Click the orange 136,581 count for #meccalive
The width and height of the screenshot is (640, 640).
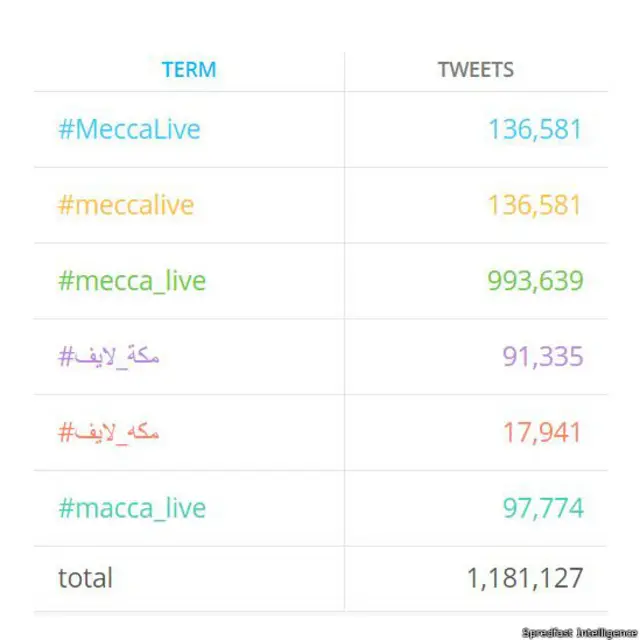[534, 205]
